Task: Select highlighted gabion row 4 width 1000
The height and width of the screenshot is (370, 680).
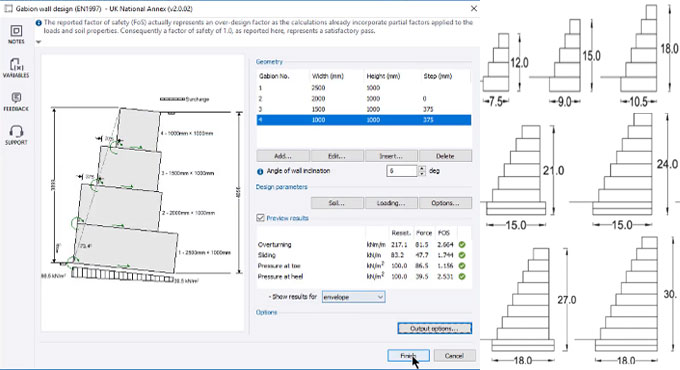Action: tap(364, 120)
